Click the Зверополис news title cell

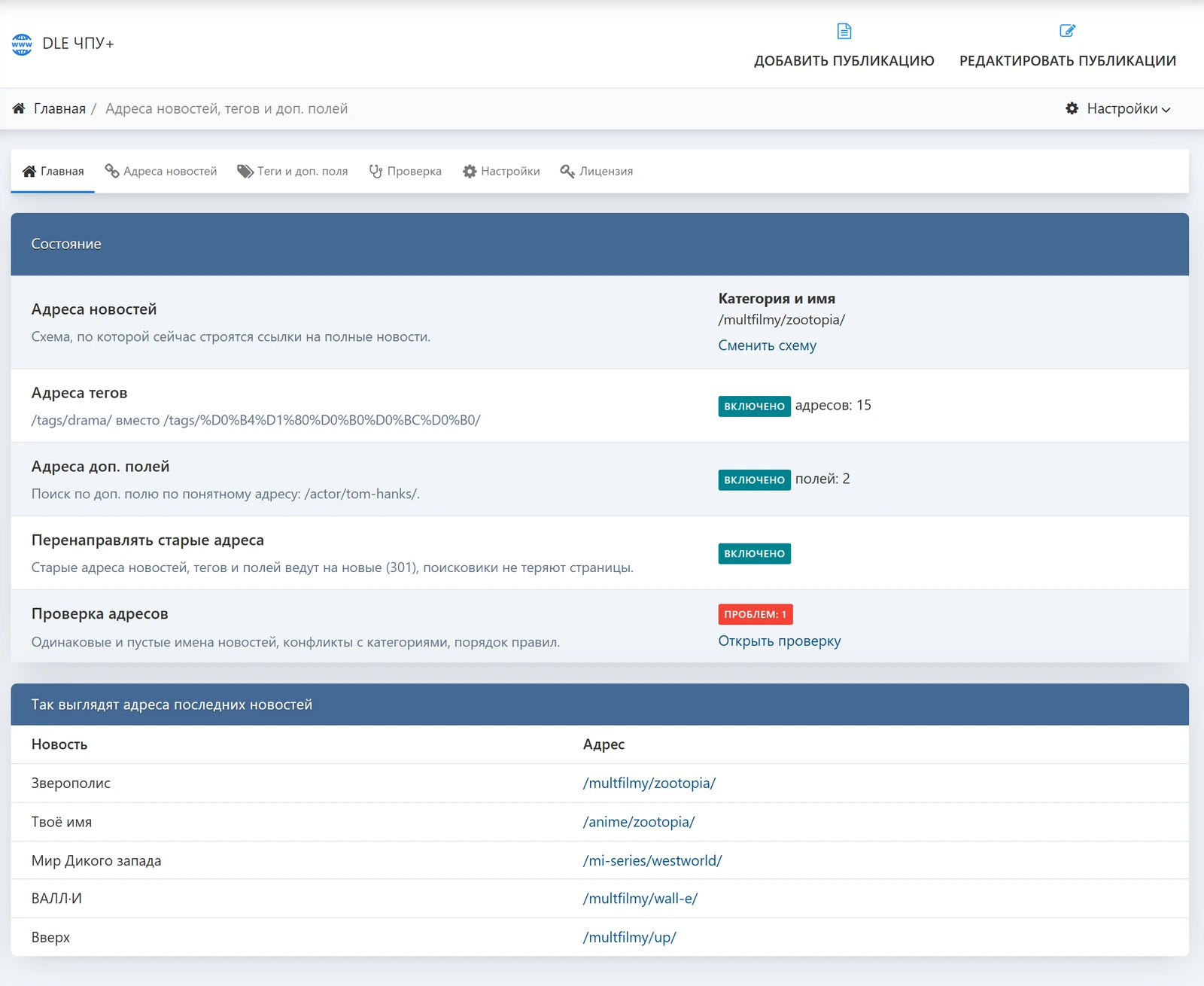(71, 783)
